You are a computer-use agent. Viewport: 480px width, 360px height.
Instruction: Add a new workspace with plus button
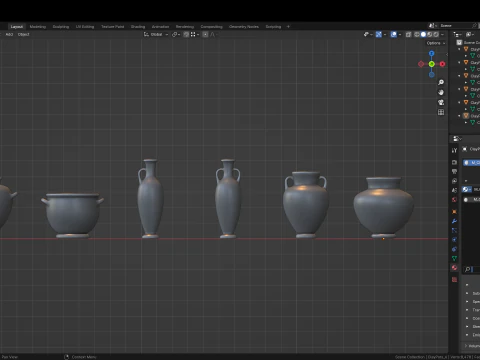click(288, 27)
